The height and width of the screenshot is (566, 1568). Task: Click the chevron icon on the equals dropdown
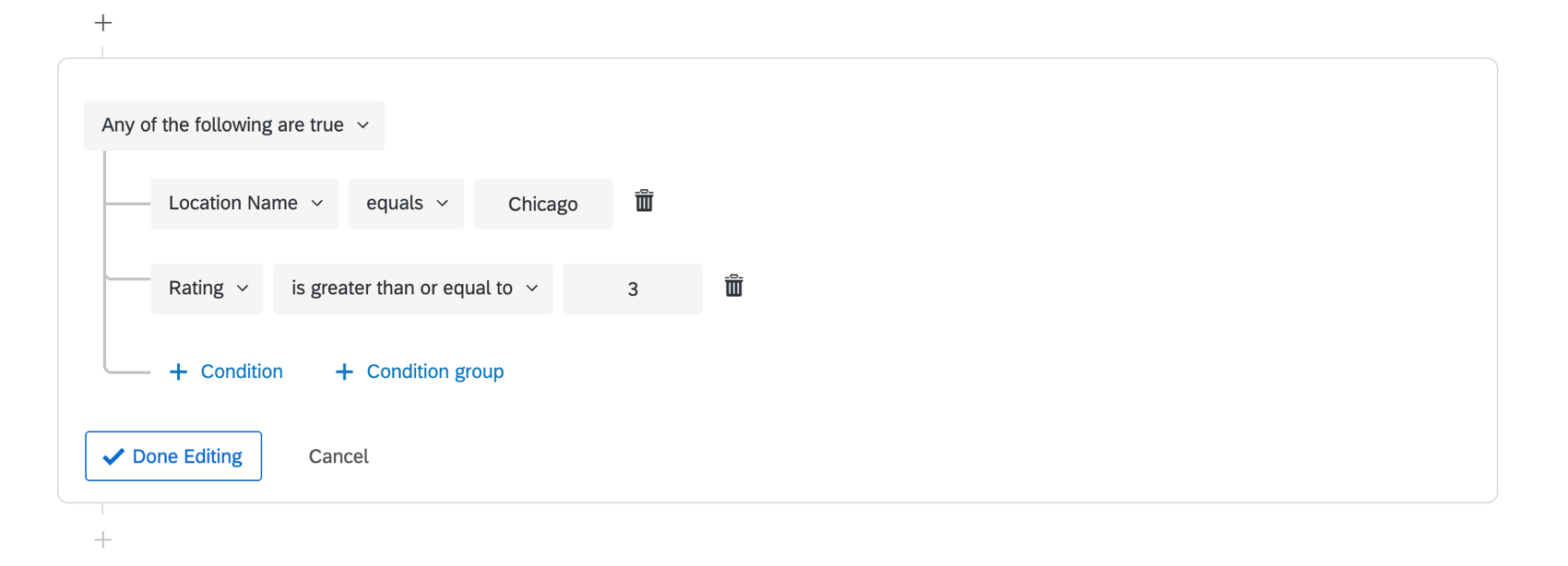pos(445,203)
